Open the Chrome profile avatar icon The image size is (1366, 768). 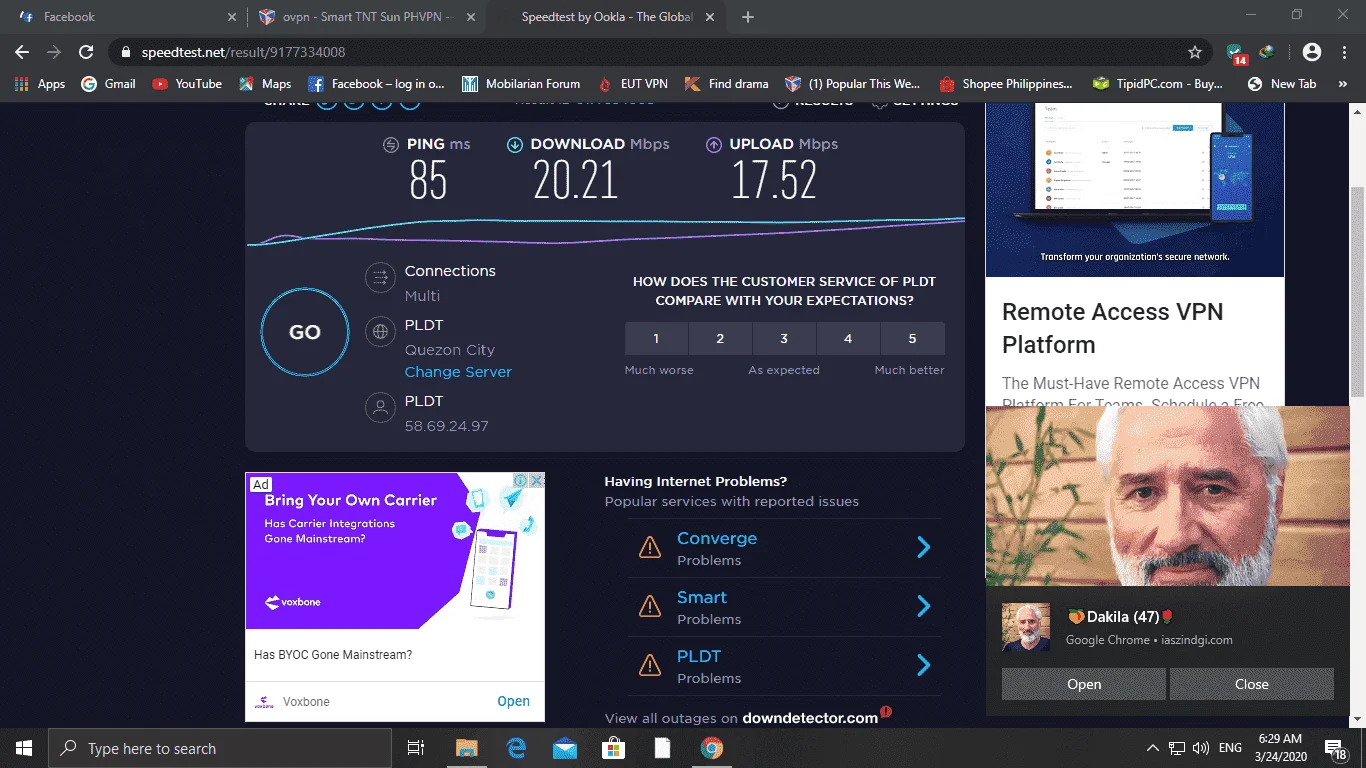[1312, 52]
